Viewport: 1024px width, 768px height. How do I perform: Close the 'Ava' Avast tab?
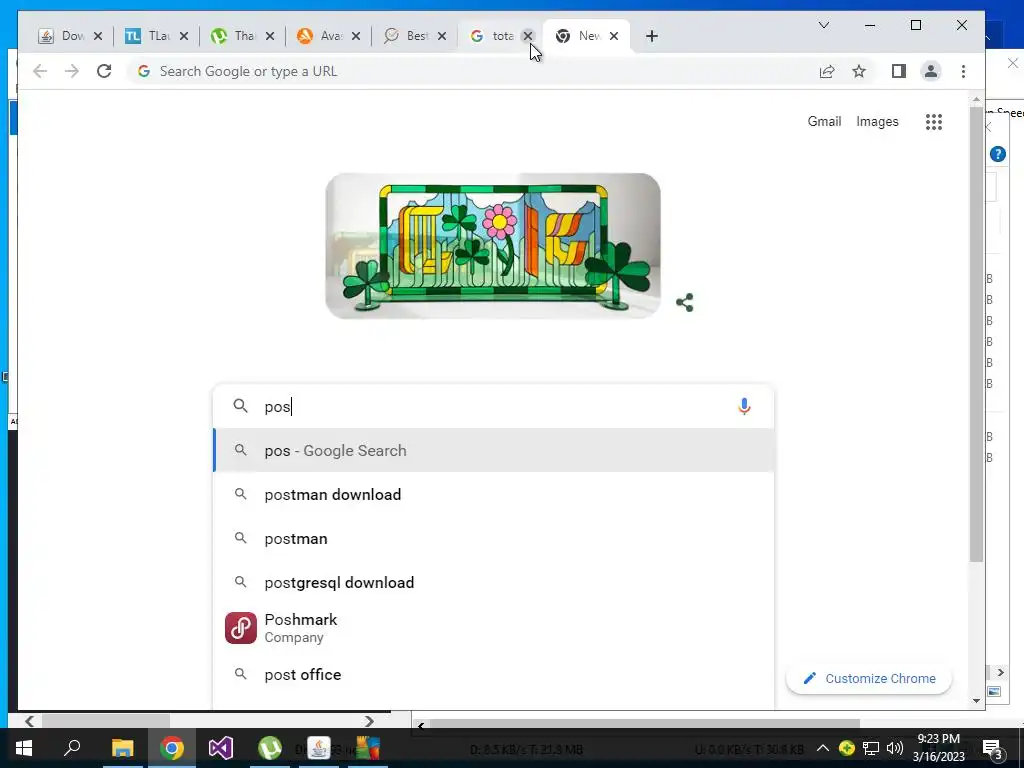click(x=356, y=36)
